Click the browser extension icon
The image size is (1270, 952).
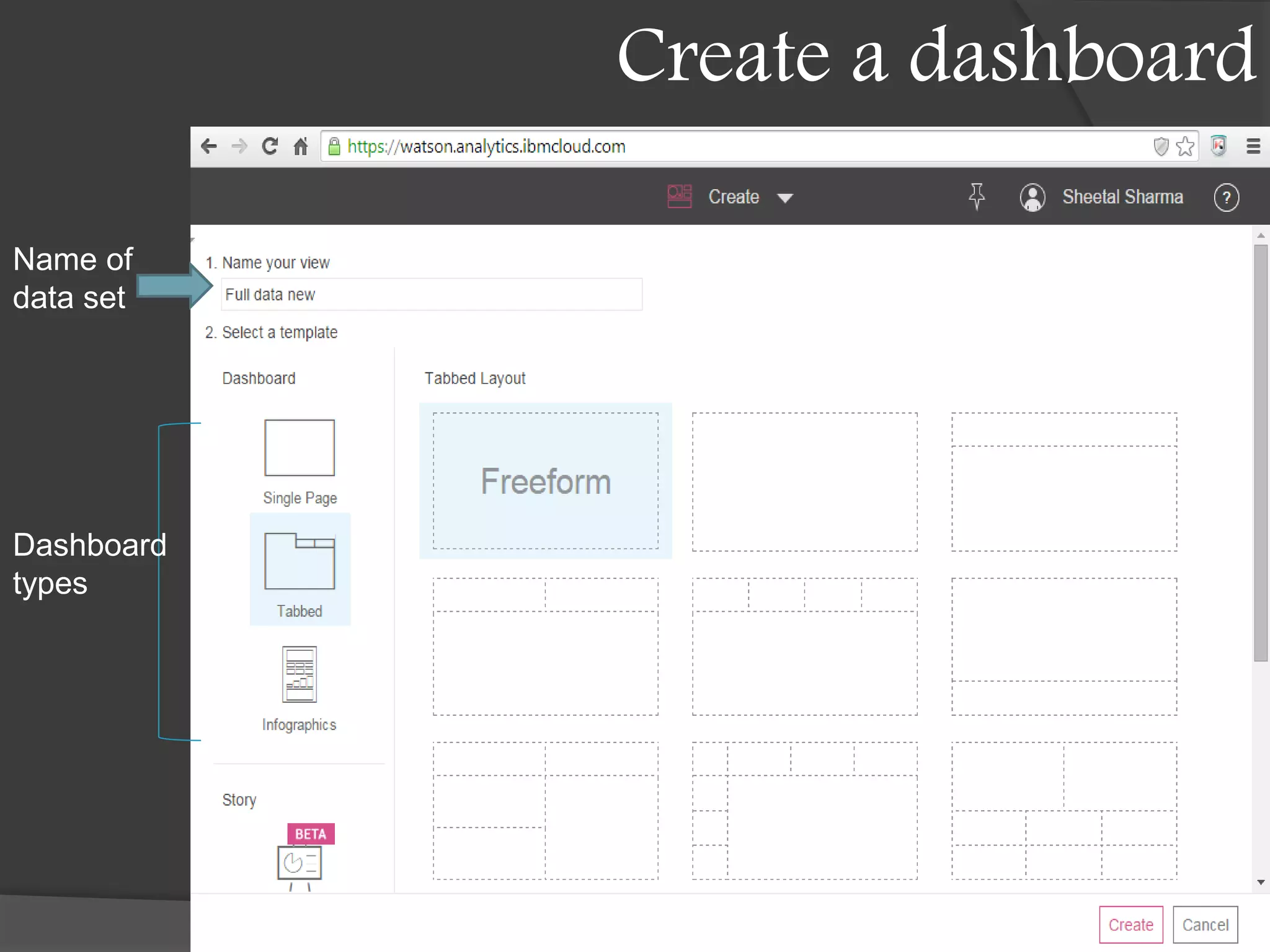pos(1219,146)
